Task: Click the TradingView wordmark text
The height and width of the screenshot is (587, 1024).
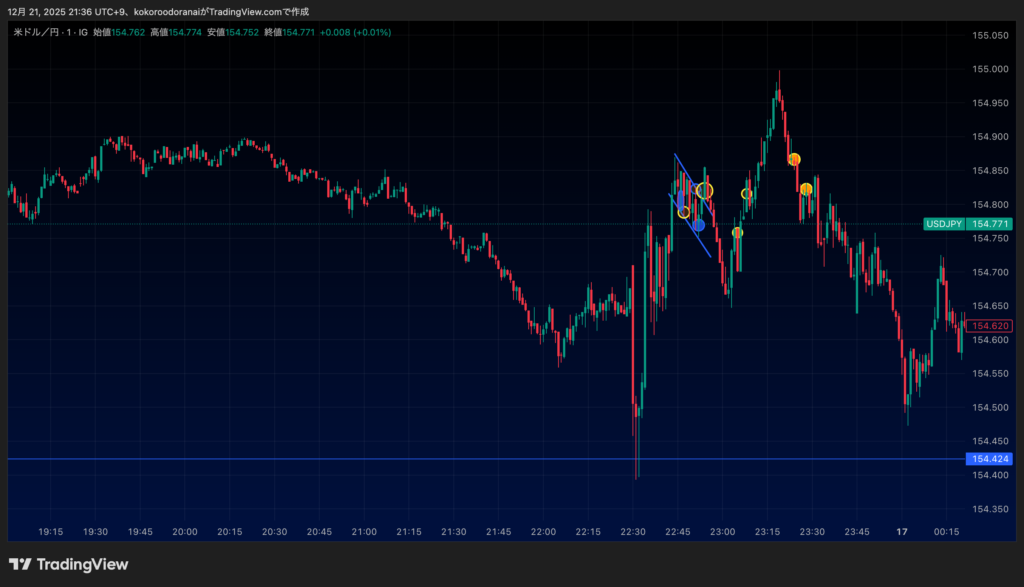Action: click(82, 565)
